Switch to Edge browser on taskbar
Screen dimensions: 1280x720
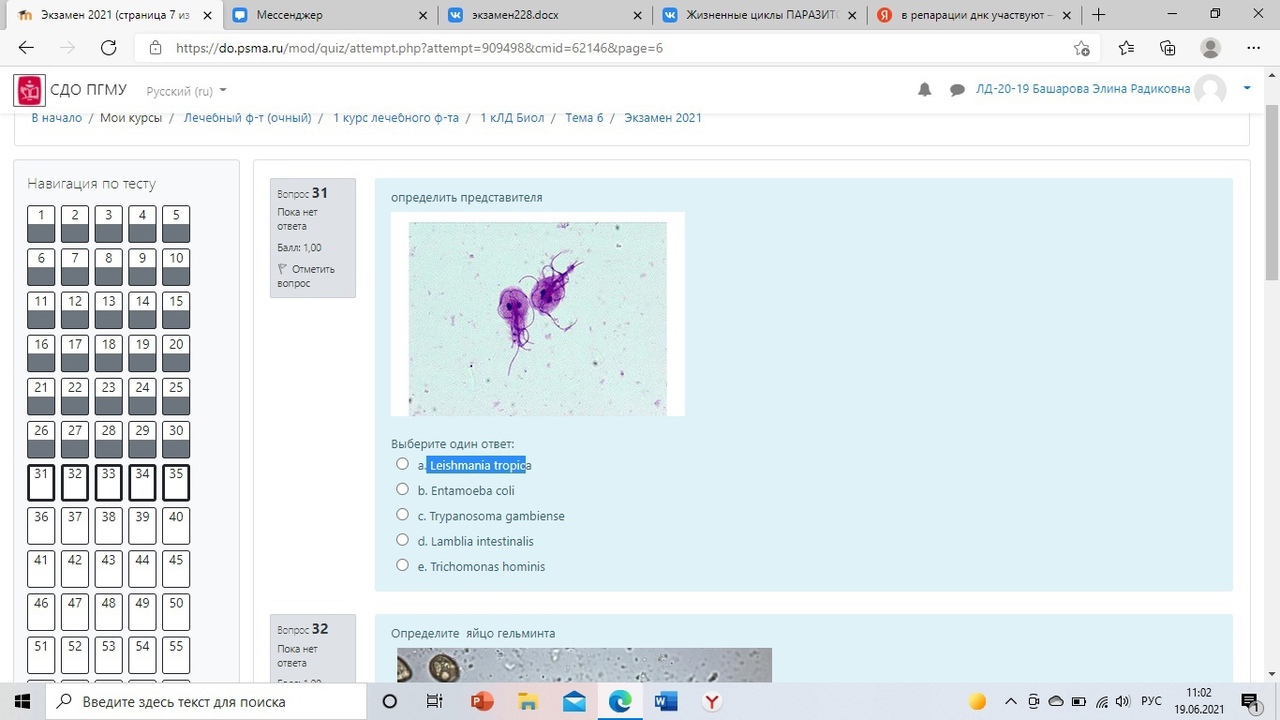(620, 701)
